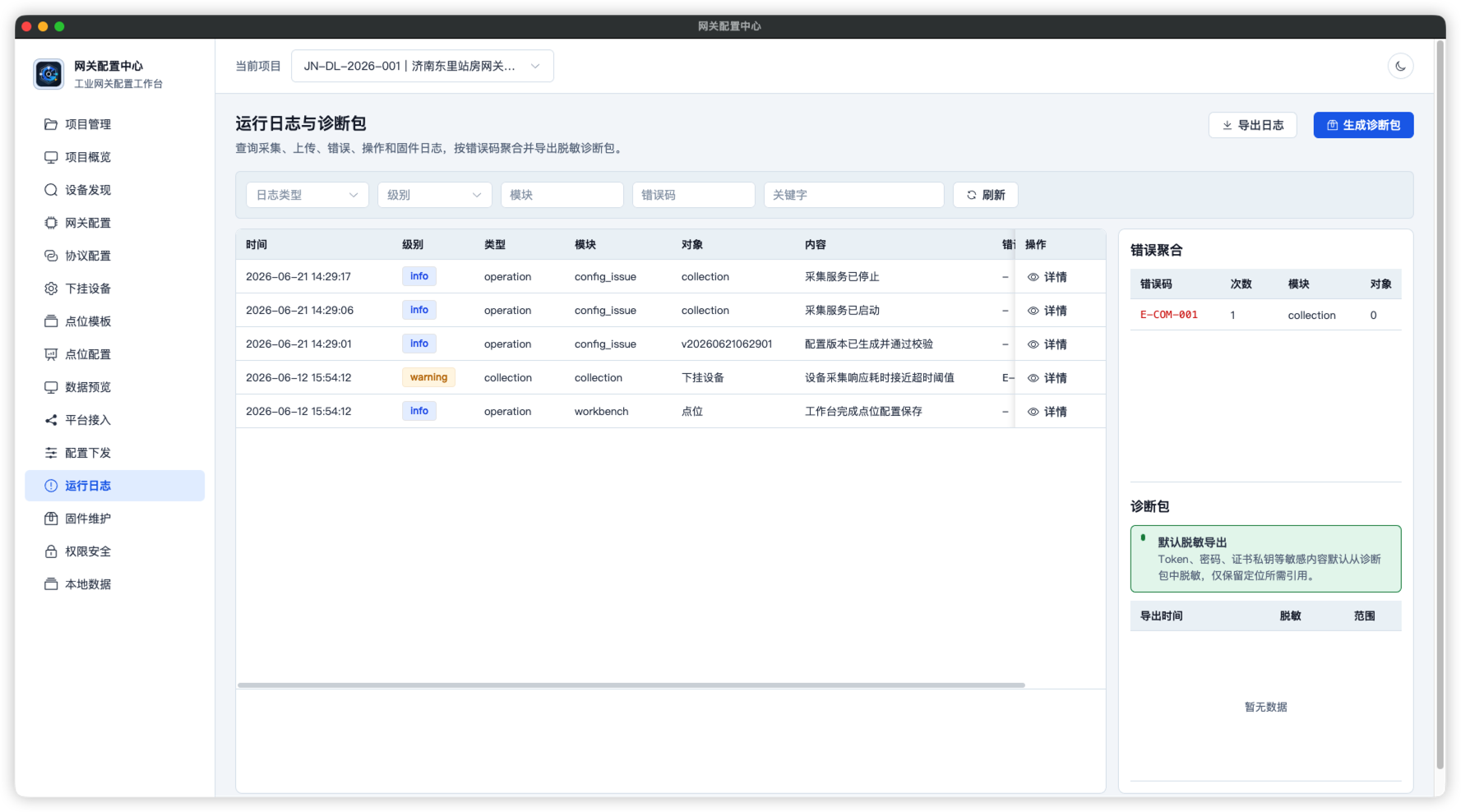Click the 模块 filter input field
The image size is (1461, 812).
[562, 195]
